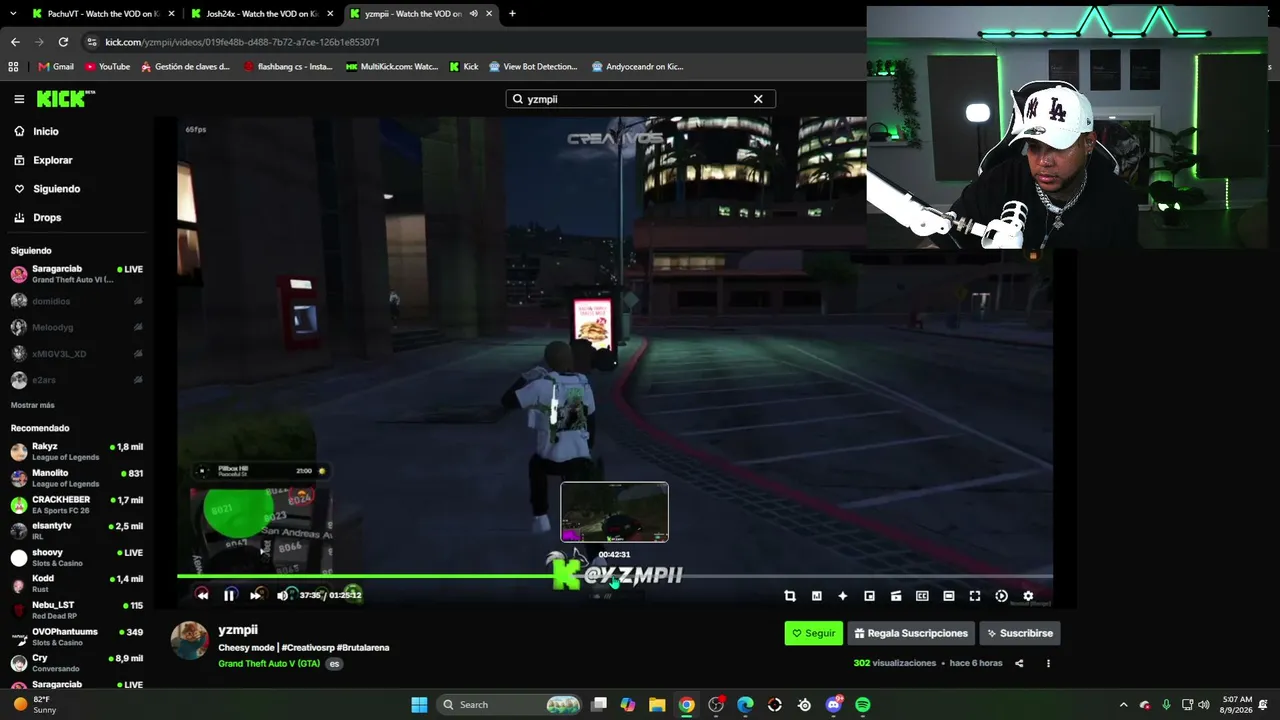Viewport: 1280px width, 720px height.
Task: Open the Andyoceandr on Kick bookmark
Action: [637, 67]
